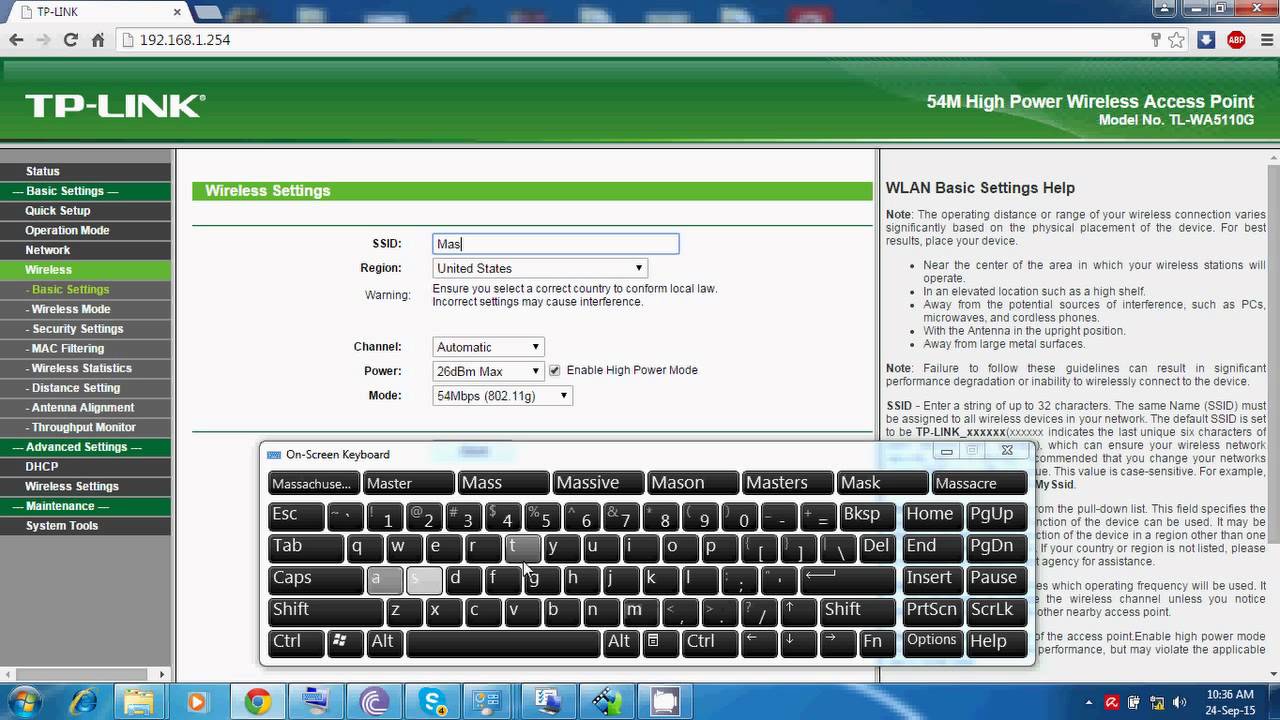Click the Options key on the keyboard
Screen dimensions: 1280x720
point(932,642)
